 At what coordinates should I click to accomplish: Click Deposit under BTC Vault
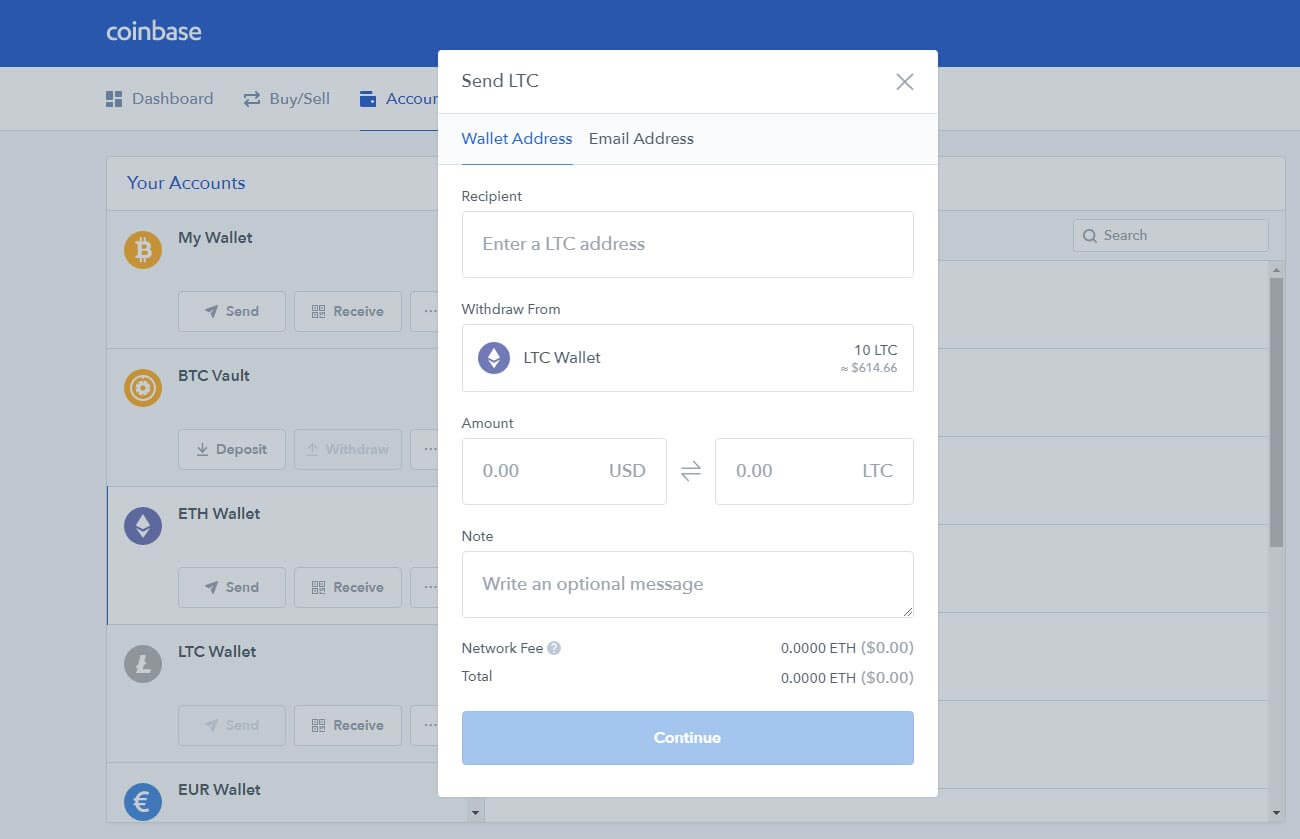tap(232, 450)
